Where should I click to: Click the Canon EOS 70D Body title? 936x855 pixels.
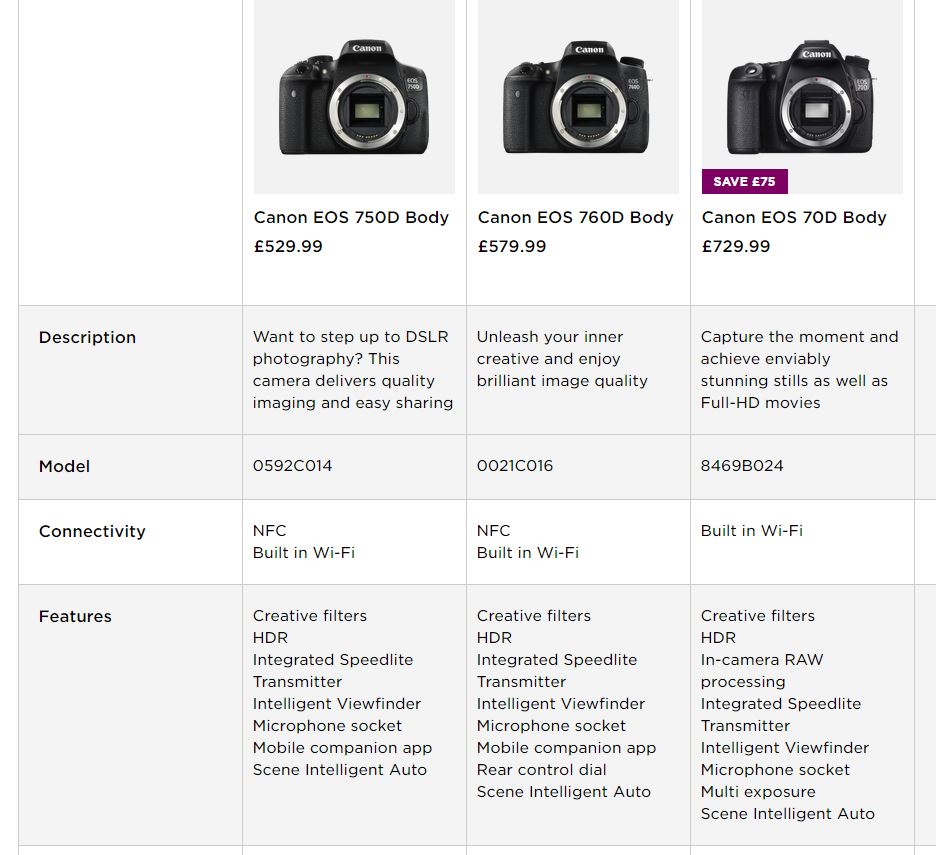tap(794, 217)
